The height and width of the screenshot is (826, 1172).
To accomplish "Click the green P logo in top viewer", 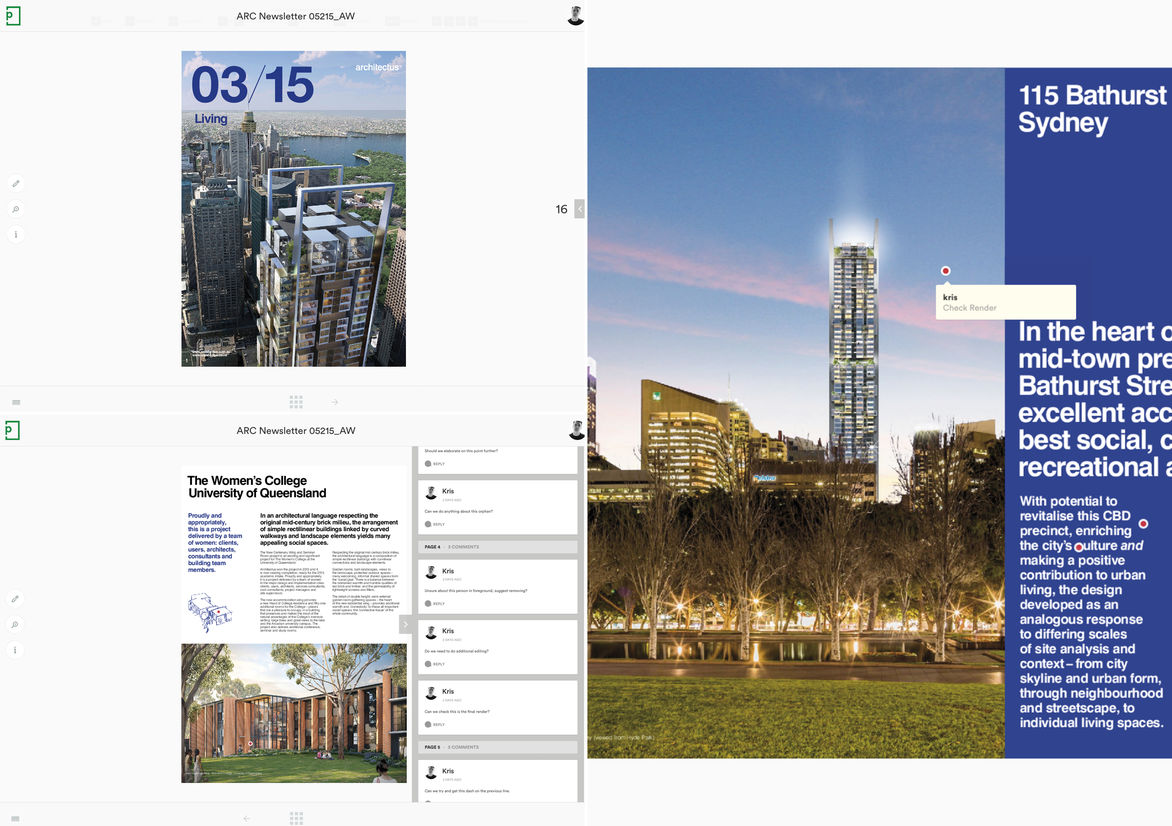I will coord(12,16).
